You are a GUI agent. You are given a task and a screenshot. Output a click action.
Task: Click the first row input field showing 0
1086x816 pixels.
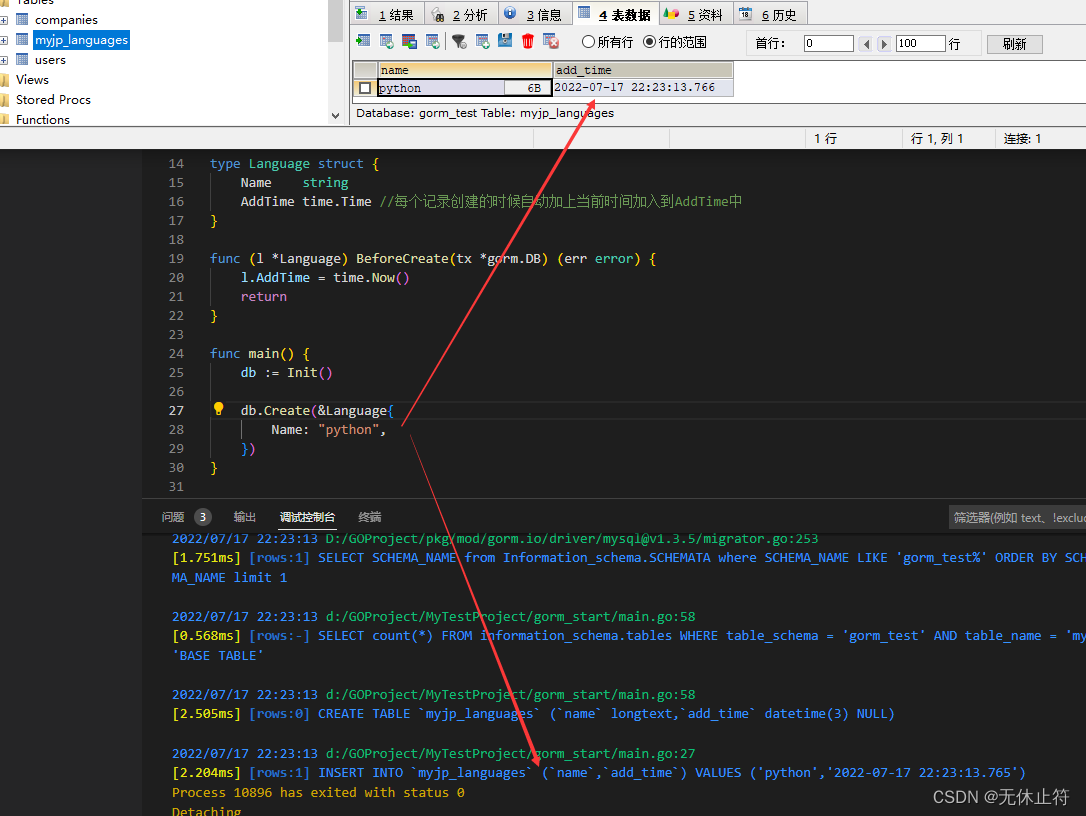[828, 44]
